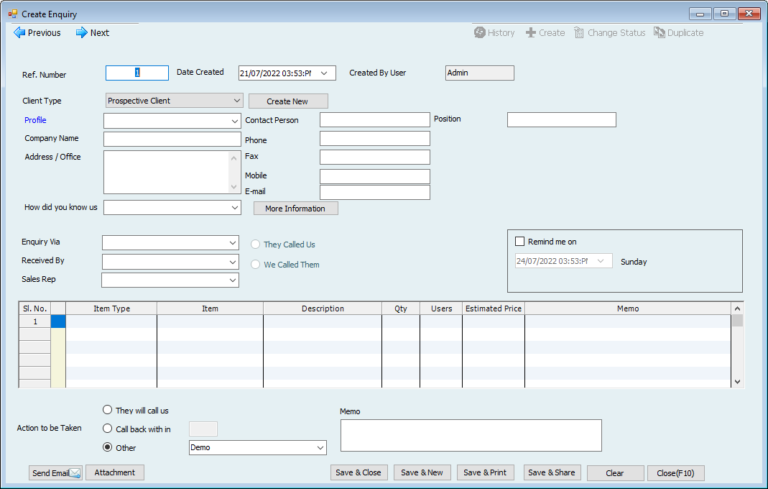Enable the Remind me on checkbox
The height and width of the screenshot is (489, 768).
pyautogui.click(x=520, y=242)
